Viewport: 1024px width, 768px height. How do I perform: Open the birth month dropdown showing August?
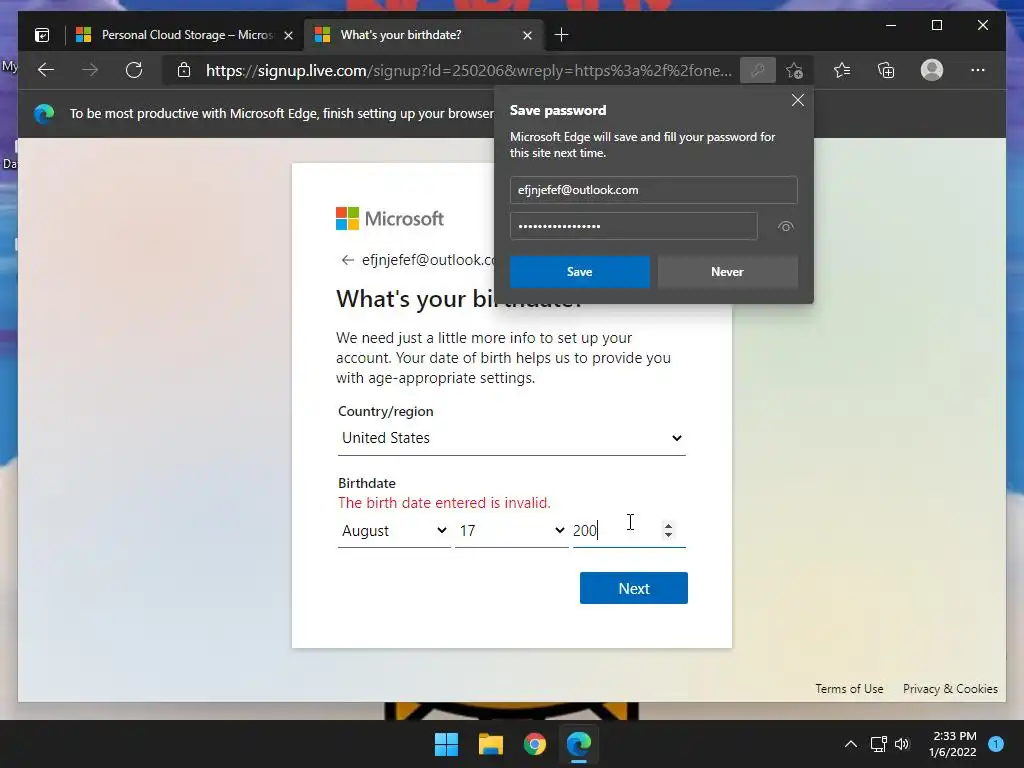394,530
